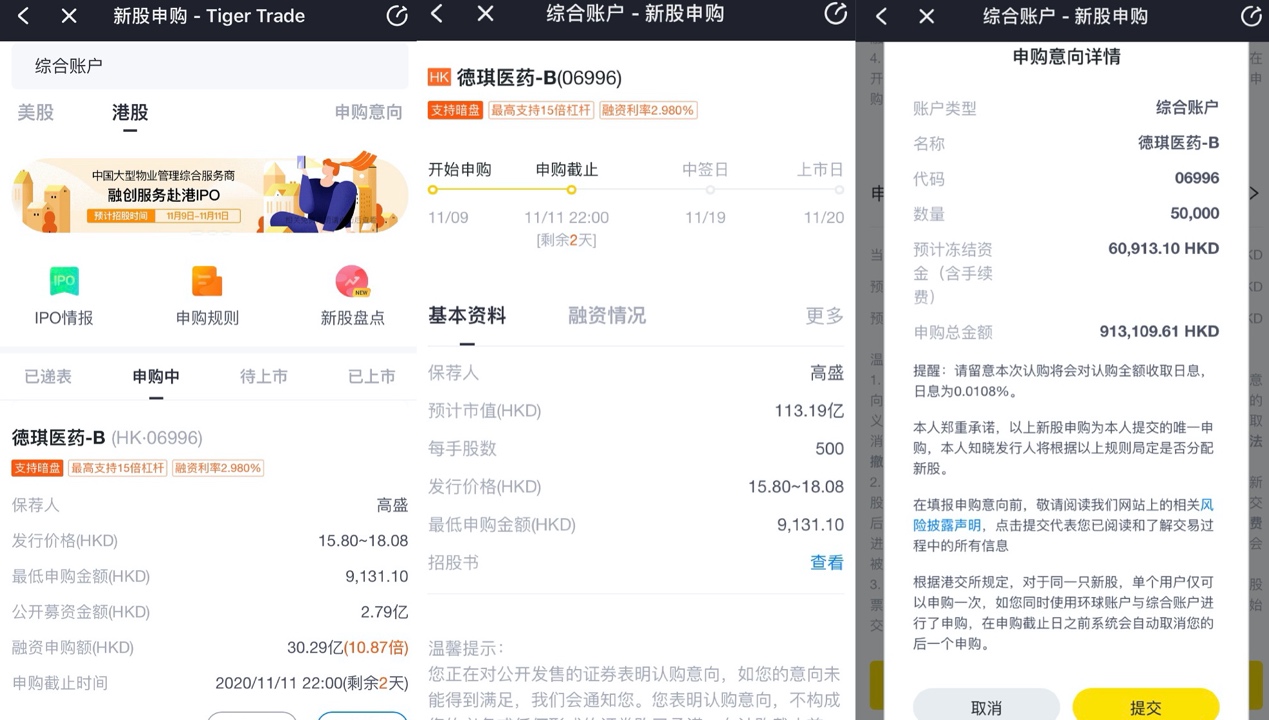Tap back arrow behind the 申购意向详情 dialog
Screen dimensions: 1269x720
(x=881, y=16)
